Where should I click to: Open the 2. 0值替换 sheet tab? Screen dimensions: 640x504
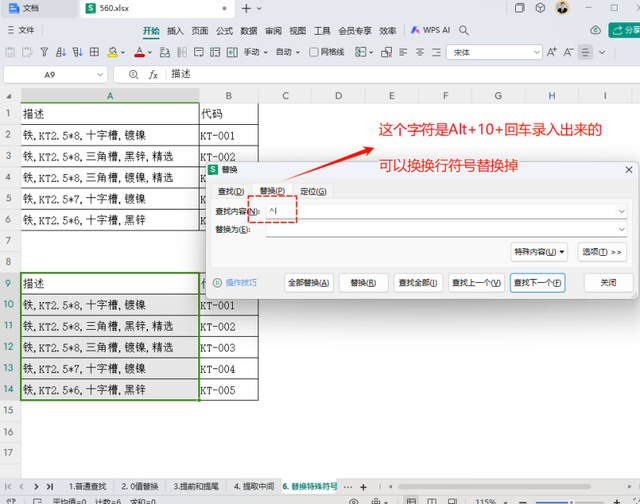point(140,486)
